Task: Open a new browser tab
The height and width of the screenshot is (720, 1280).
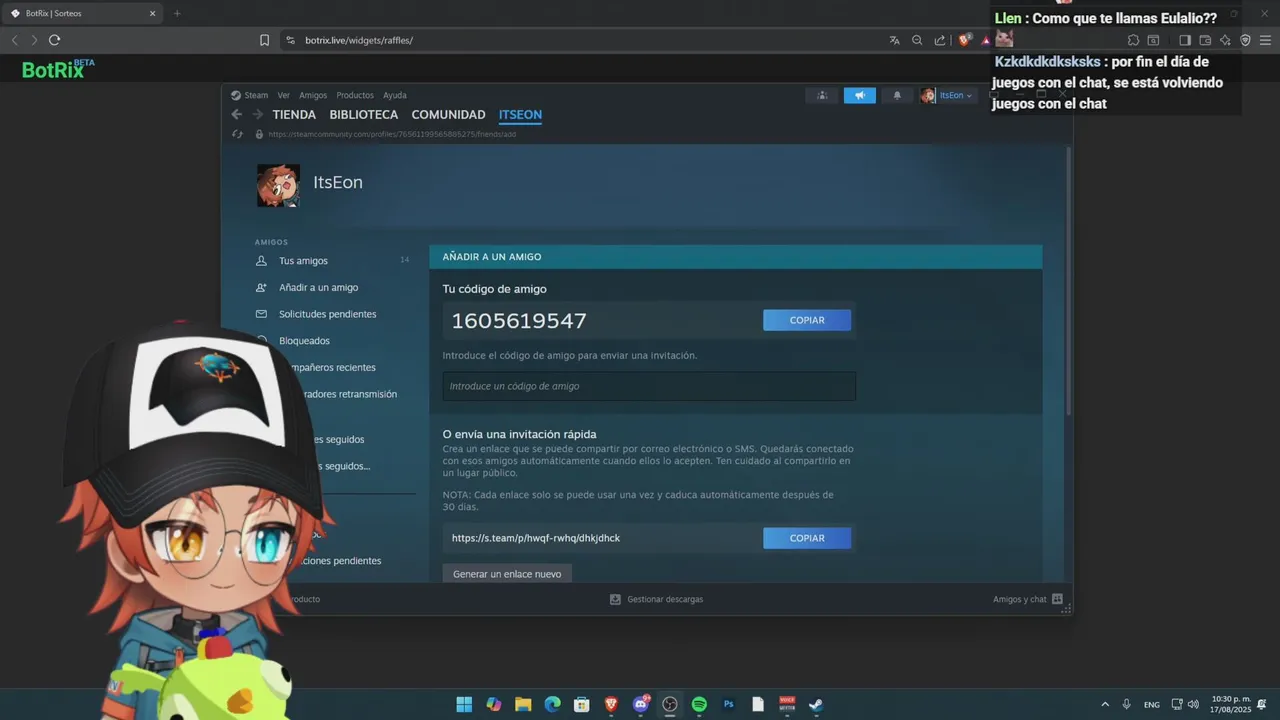Action: click(x=177, y=13)
